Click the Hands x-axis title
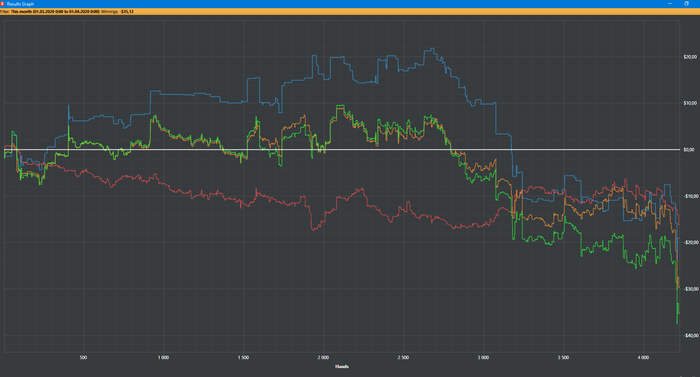Screen dimensions: 700x377 coord(342,367)
